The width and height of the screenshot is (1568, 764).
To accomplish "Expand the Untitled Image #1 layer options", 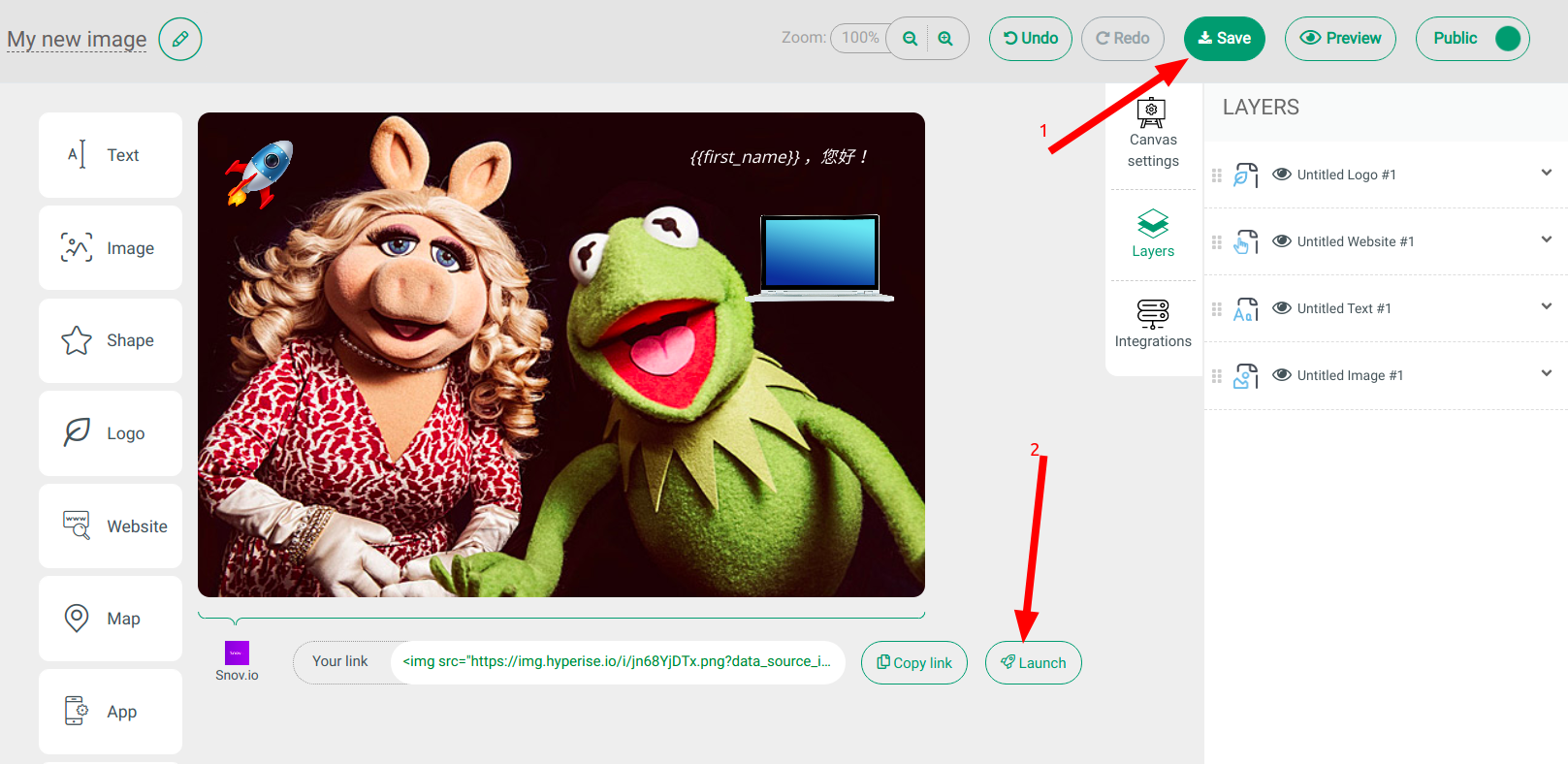I will tap(1547, 373).
